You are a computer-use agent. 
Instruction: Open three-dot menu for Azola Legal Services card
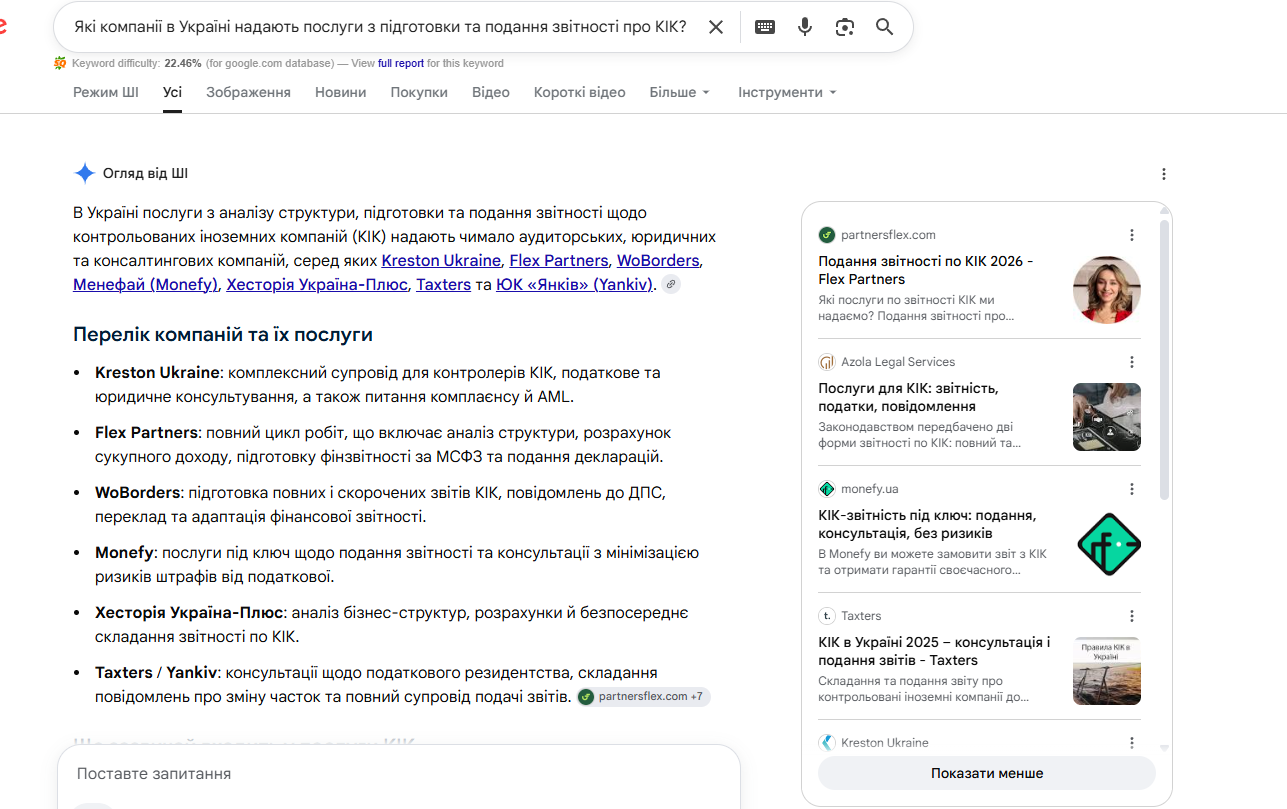tap(1132, 362)
